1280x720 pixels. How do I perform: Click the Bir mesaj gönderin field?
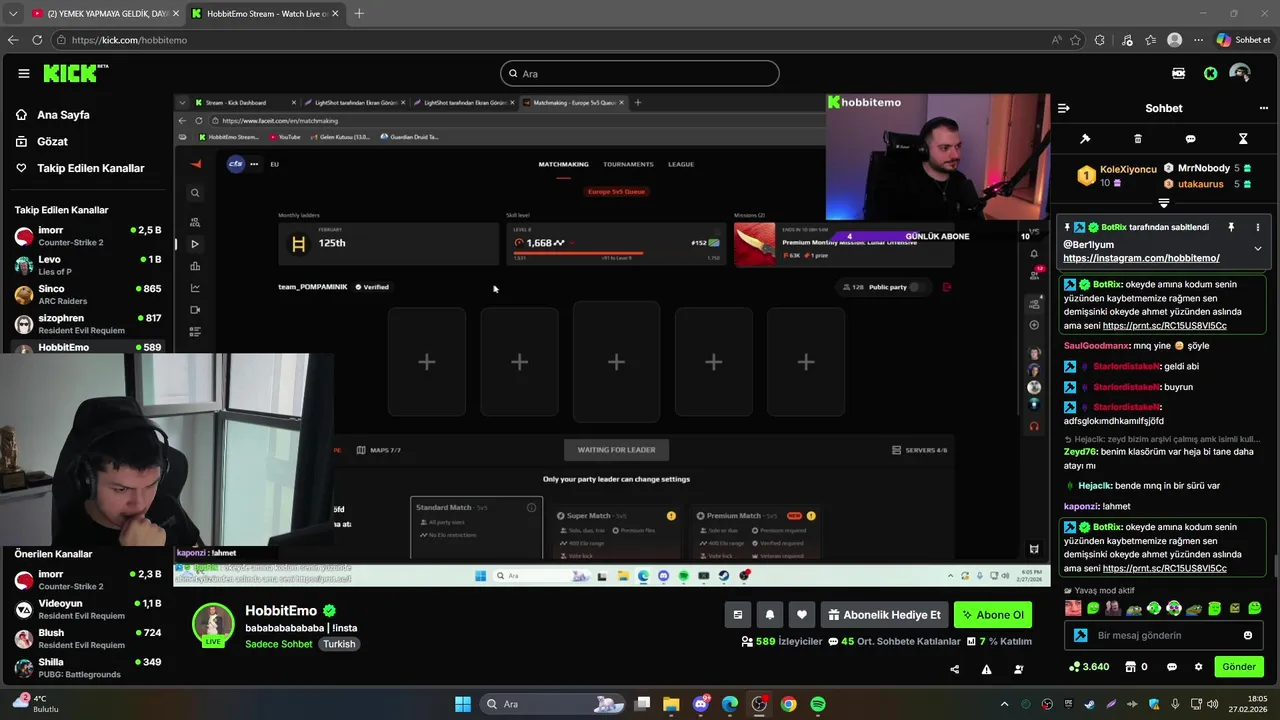point(1164,635)
